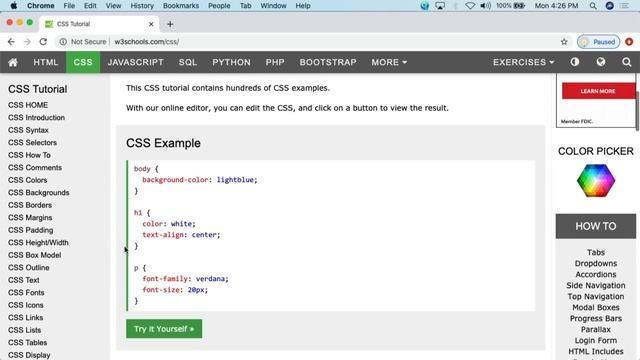Image resolution: width=640 pixels, height=360 pixels.
Task: Open CSS Introduction in sidebar
Action: pyautogui.click(x=36, y=118)
